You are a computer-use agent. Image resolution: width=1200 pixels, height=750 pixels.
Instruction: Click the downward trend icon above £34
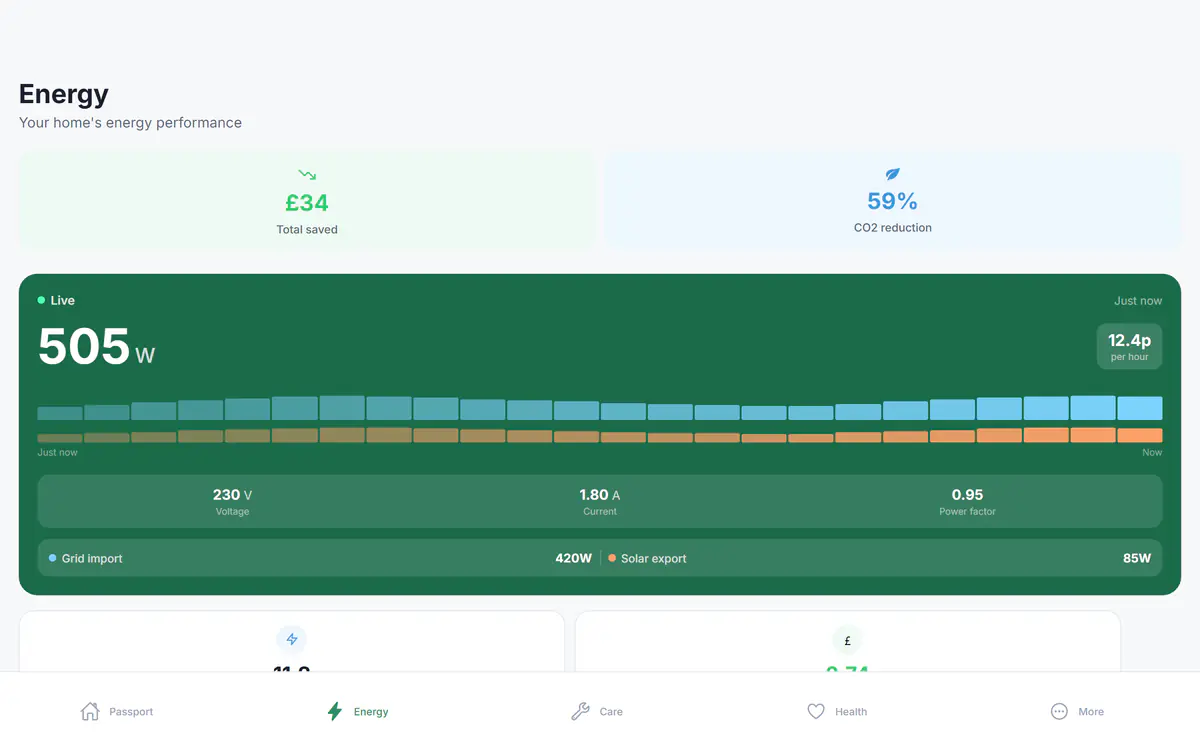coord(307,175)
